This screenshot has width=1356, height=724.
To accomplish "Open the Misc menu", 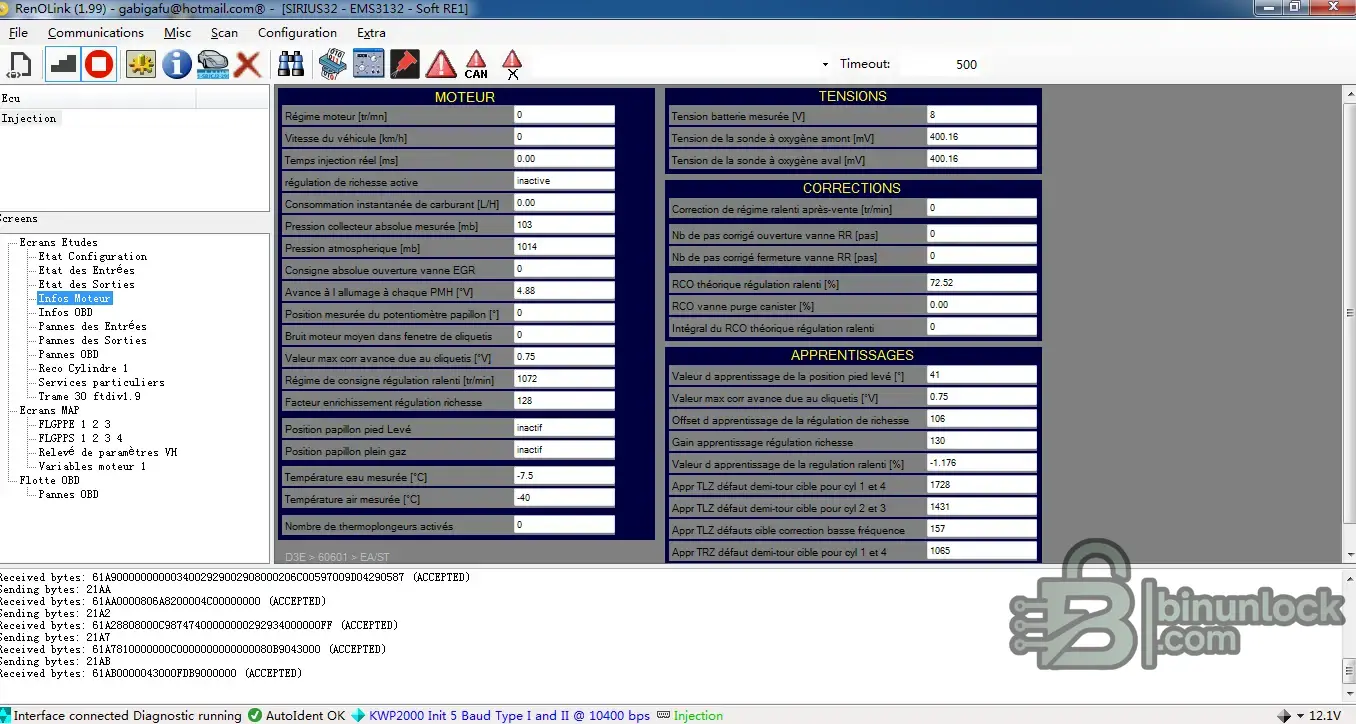I will pos(177,33).
